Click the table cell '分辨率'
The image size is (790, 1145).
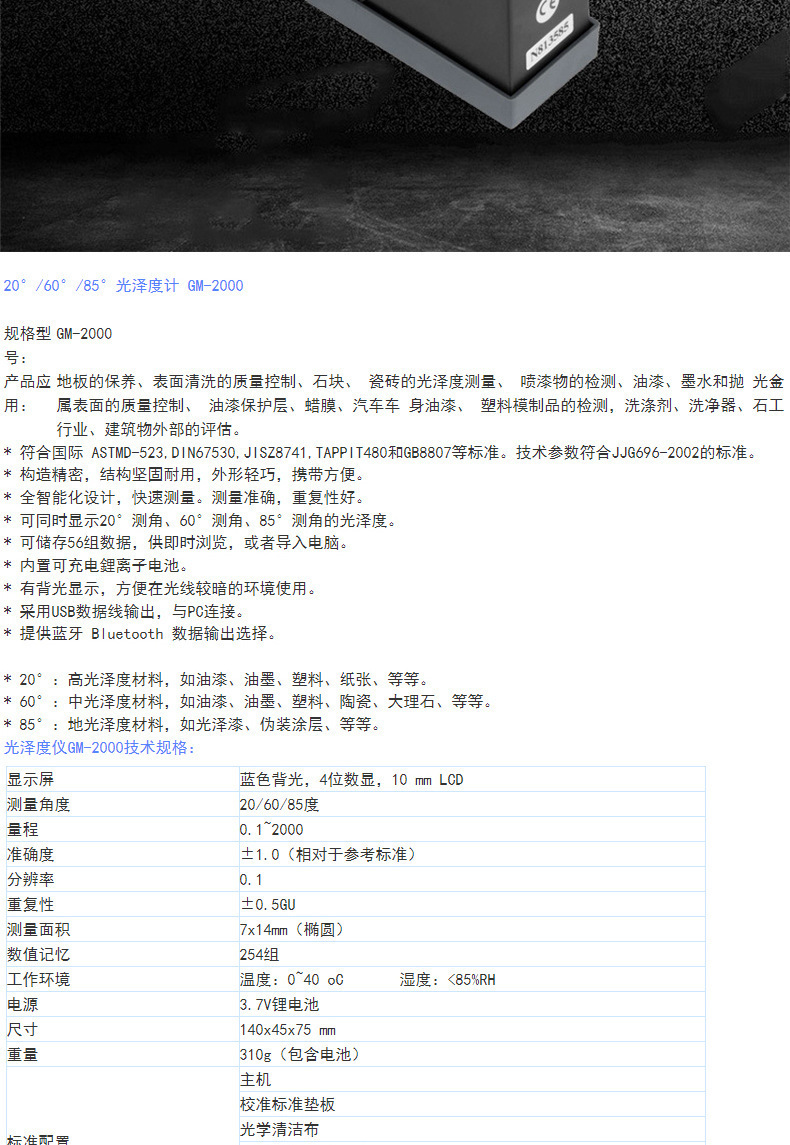pos(123,879)
